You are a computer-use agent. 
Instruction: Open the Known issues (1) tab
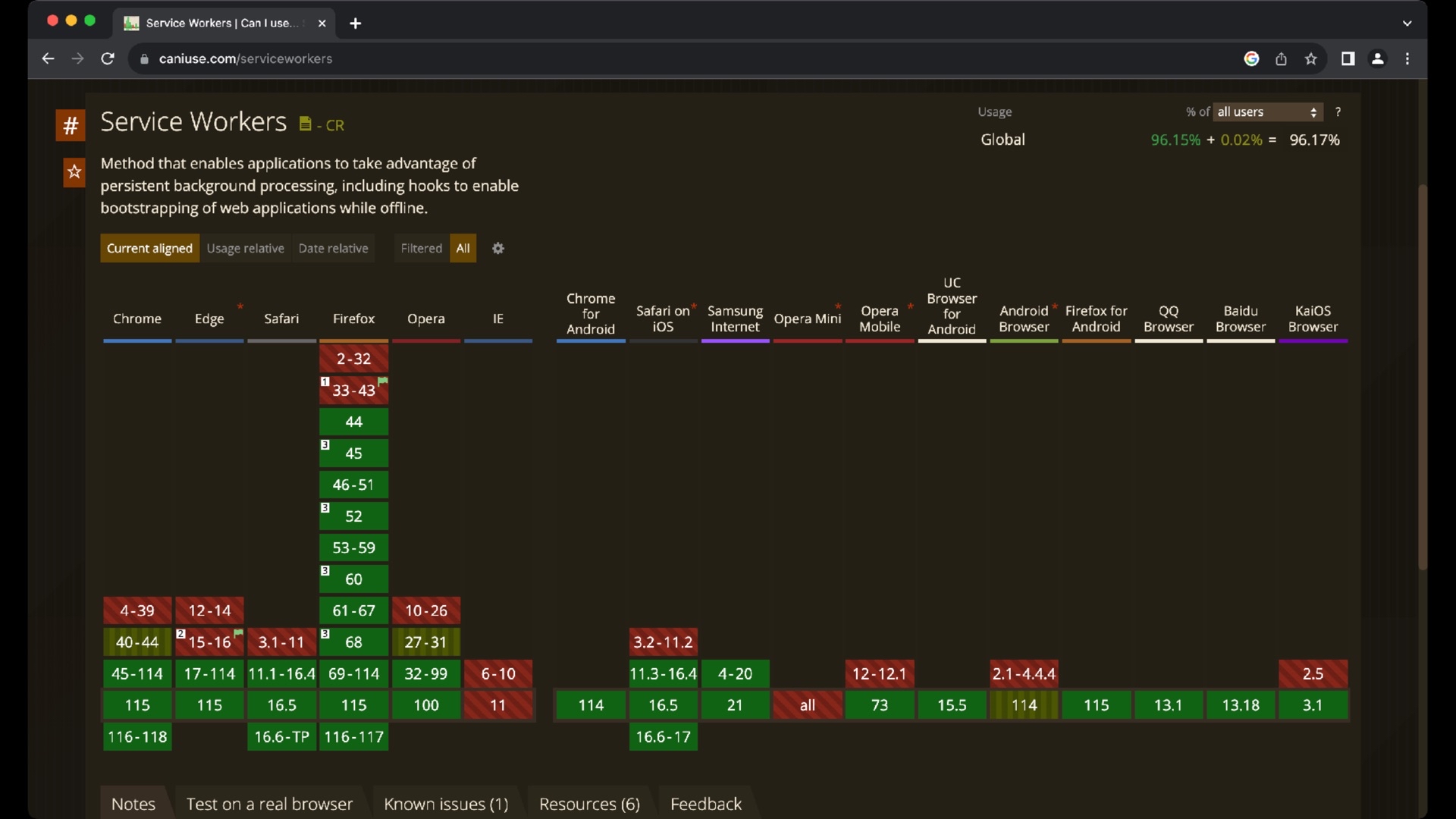(x=446, y=804)
